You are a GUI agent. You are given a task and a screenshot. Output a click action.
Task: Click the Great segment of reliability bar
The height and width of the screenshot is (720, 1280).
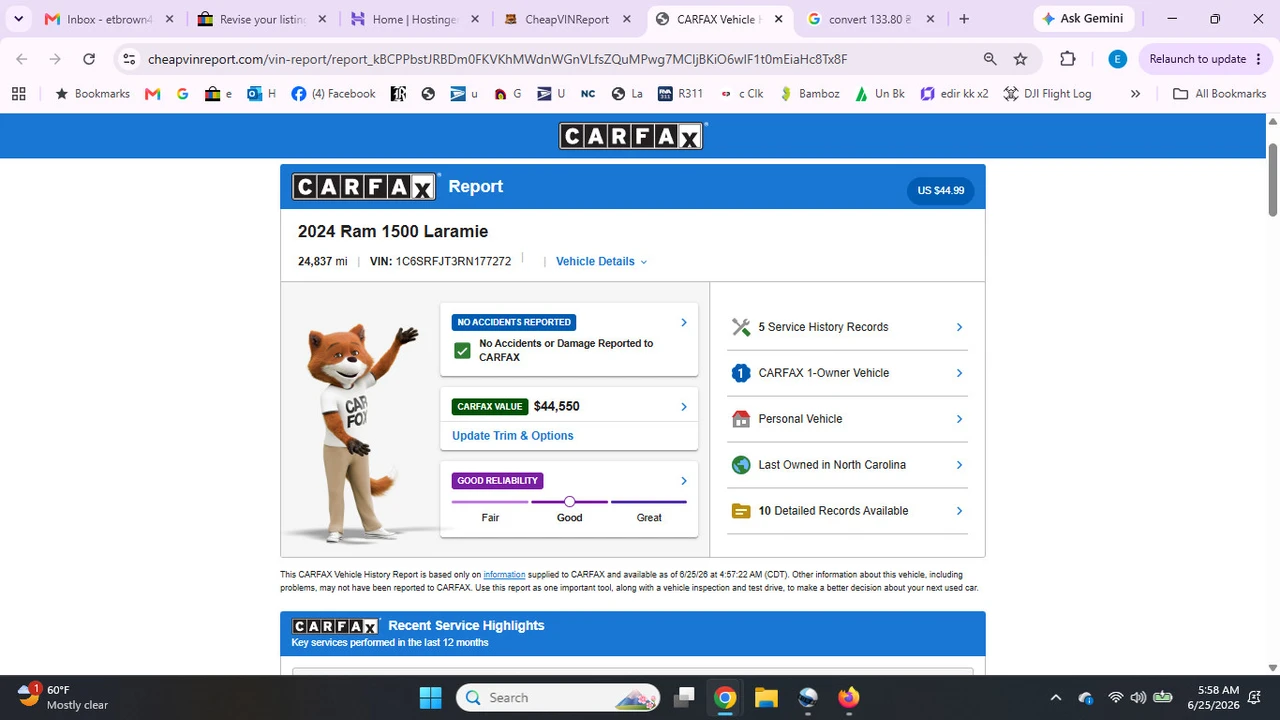click(x=649, y=502)
